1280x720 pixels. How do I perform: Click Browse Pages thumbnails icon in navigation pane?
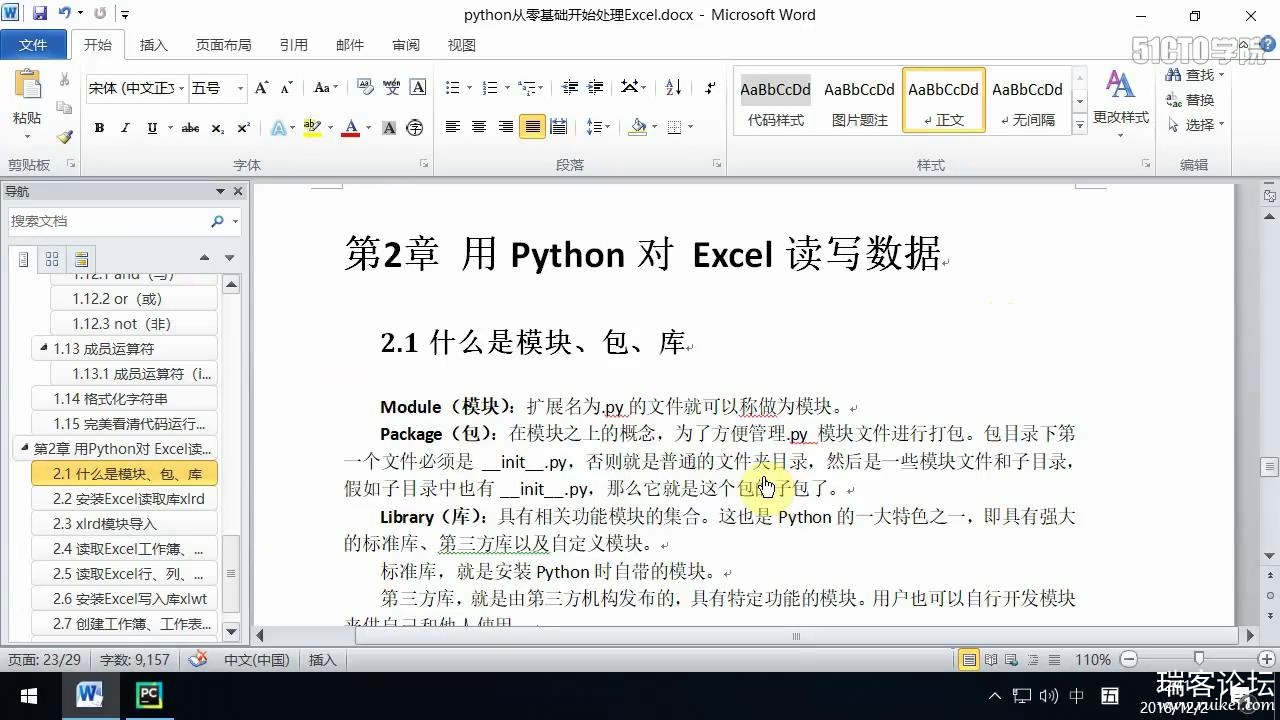coord(53,259)
